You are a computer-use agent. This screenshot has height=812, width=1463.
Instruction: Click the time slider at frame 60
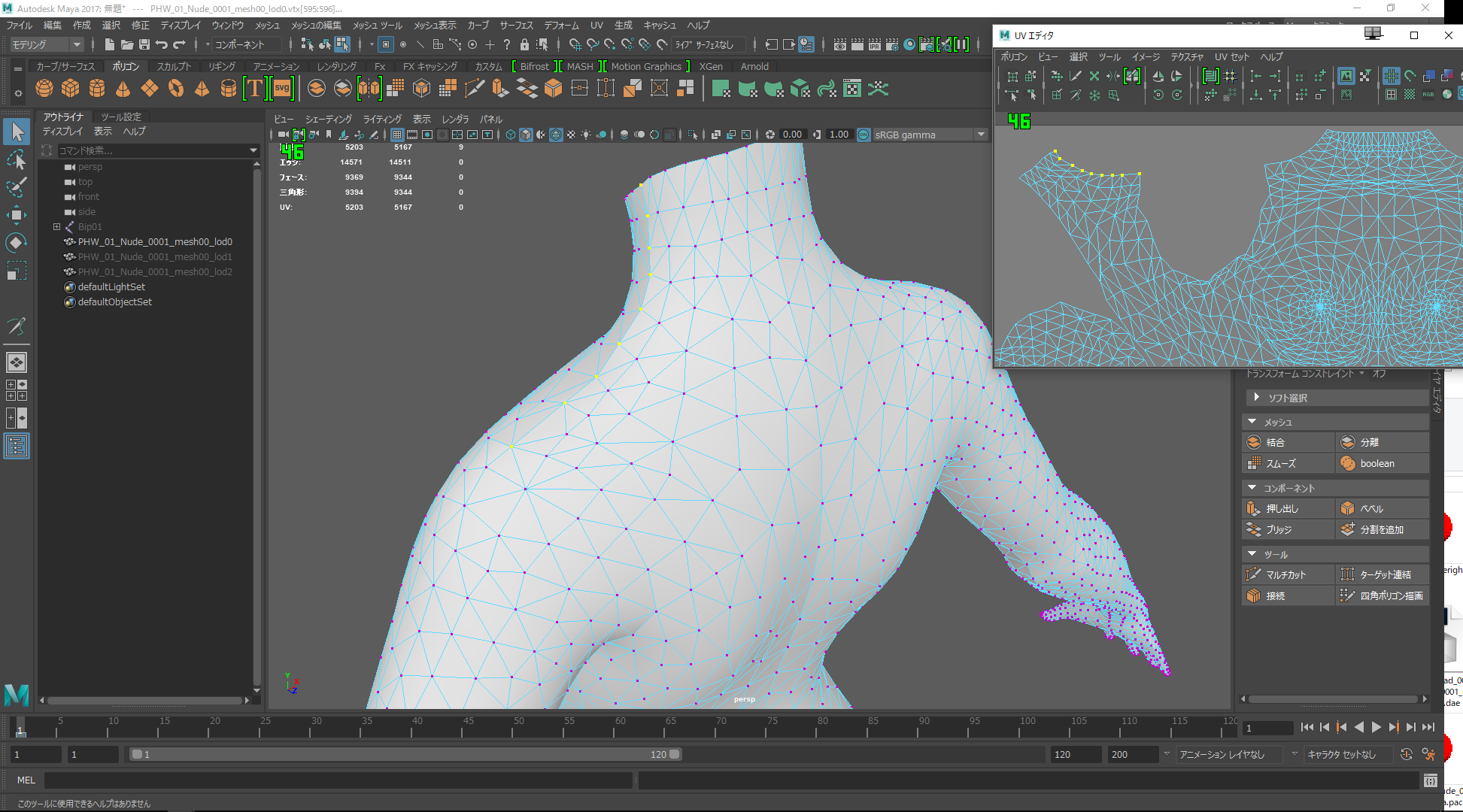pyautogui.click(x=620, y=727)
